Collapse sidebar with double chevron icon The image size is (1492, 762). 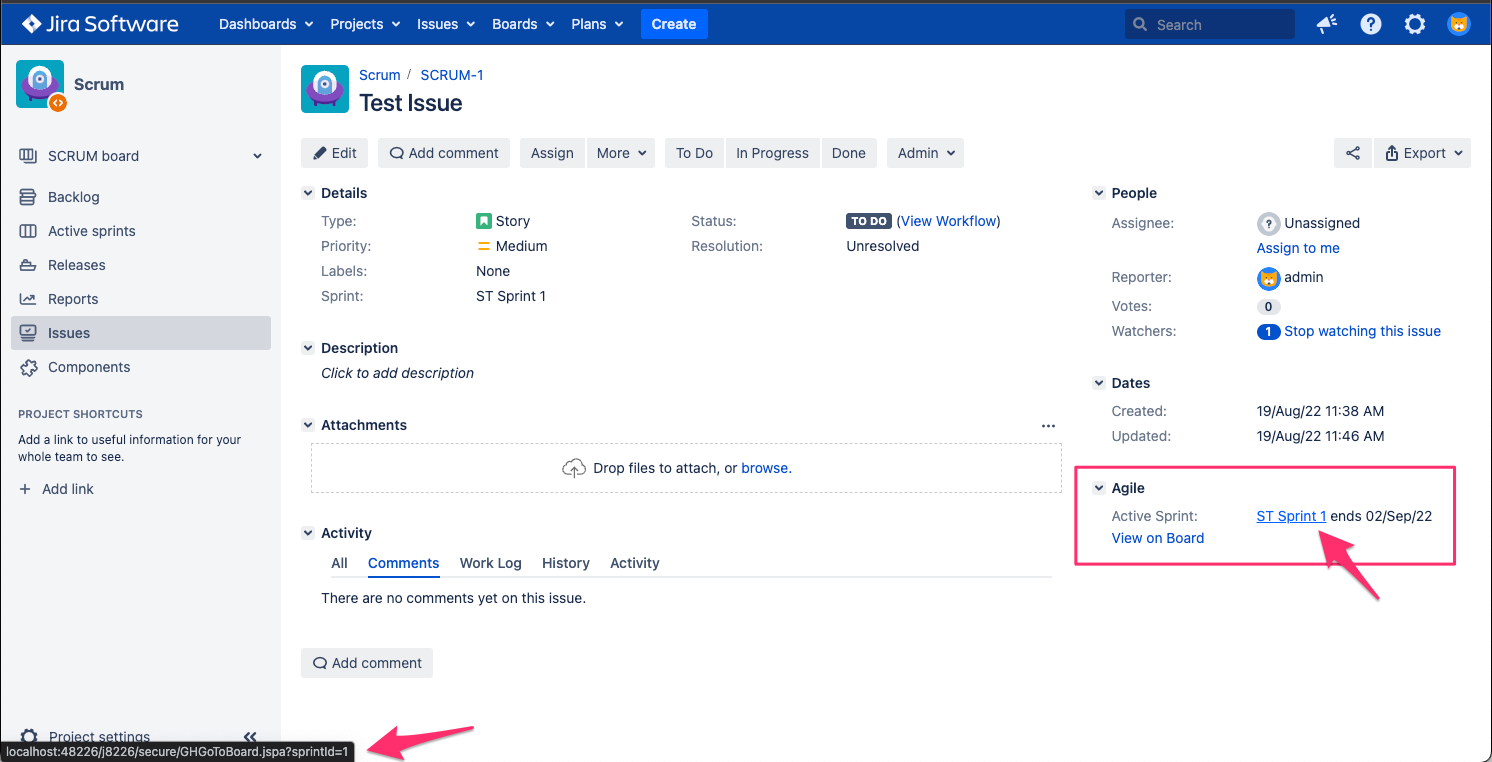click(250, 736)
